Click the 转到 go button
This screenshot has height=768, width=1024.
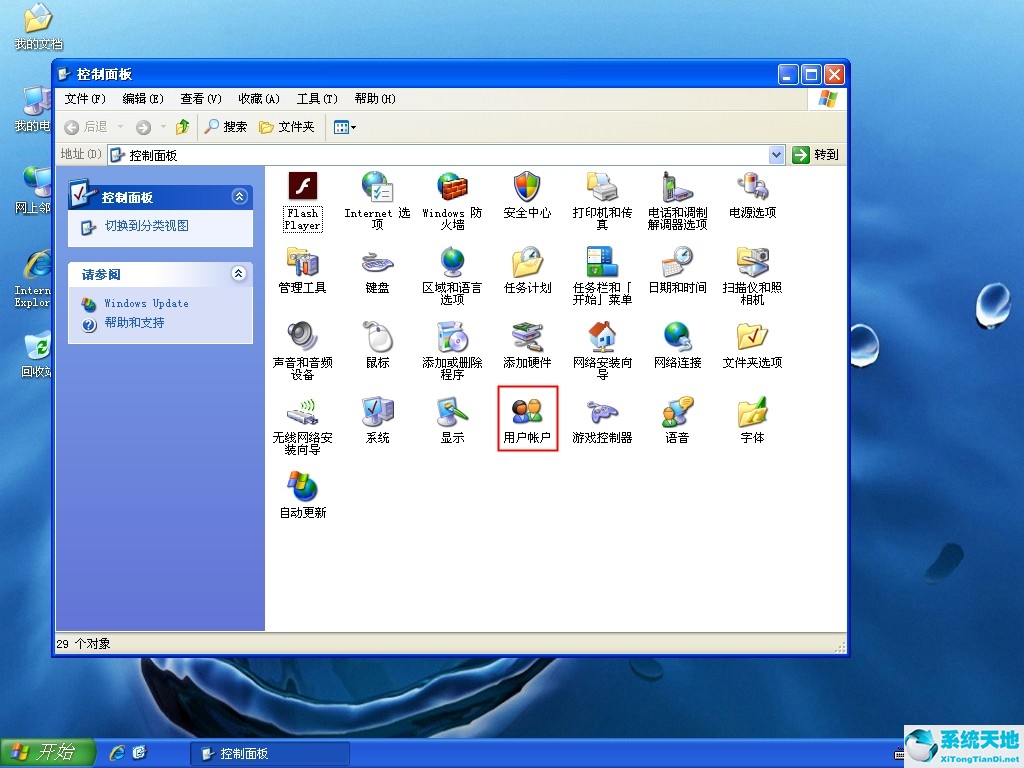(x=815, y=155)
